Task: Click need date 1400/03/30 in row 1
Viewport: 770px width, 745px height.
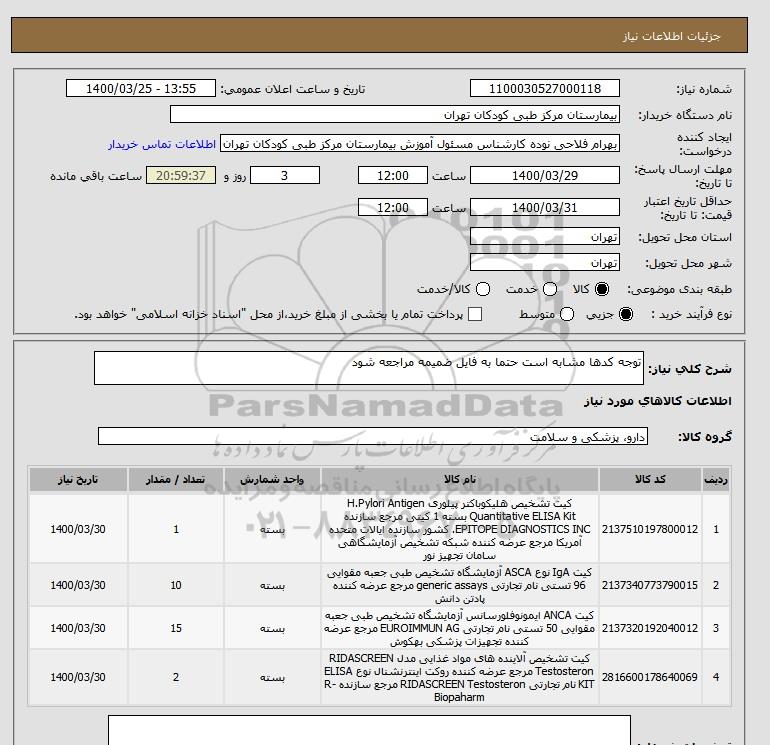Action: [x=78, y=529]
